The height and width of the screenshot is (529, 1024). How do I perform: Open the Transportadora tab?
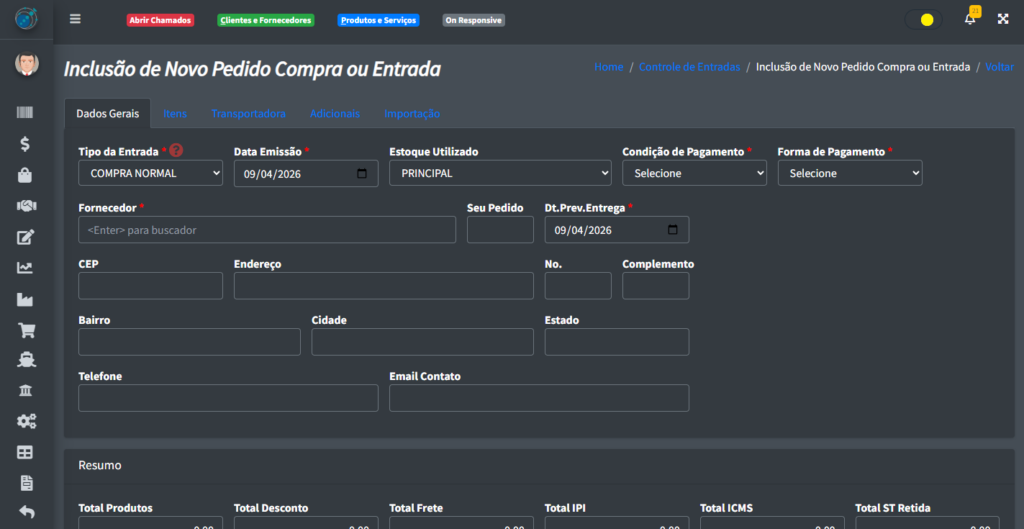tap(248, 114)
